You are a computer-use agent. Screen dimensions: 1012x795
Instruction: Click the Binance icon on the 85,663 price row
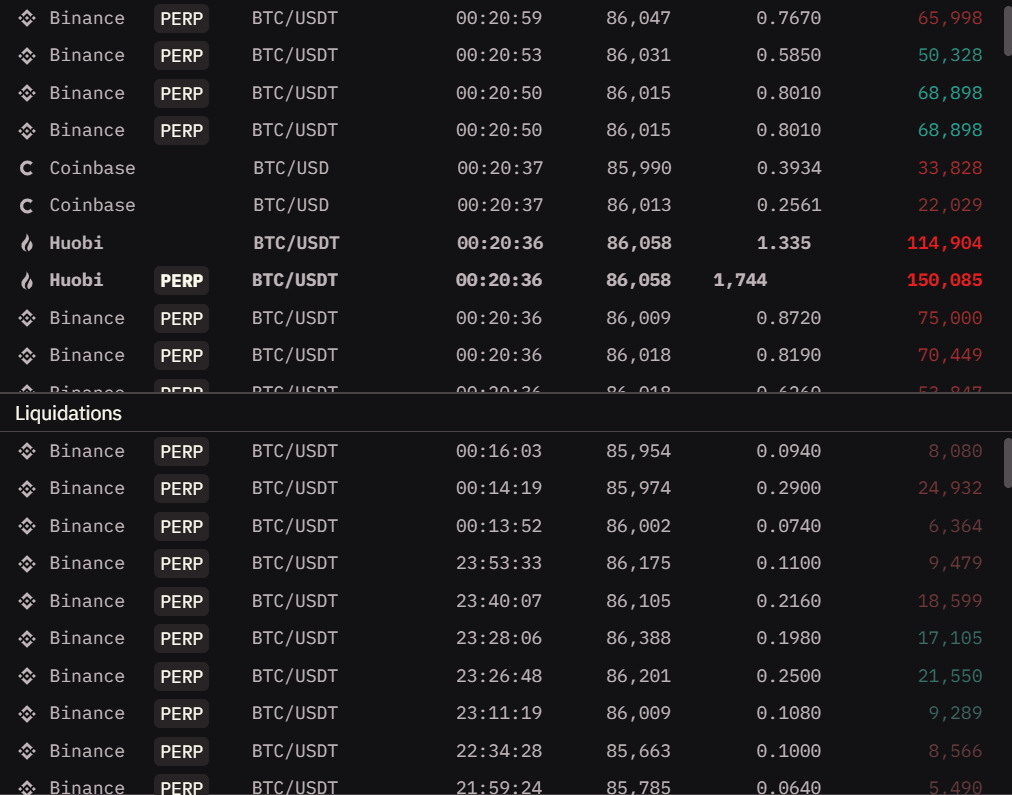[x=26, y=751]
